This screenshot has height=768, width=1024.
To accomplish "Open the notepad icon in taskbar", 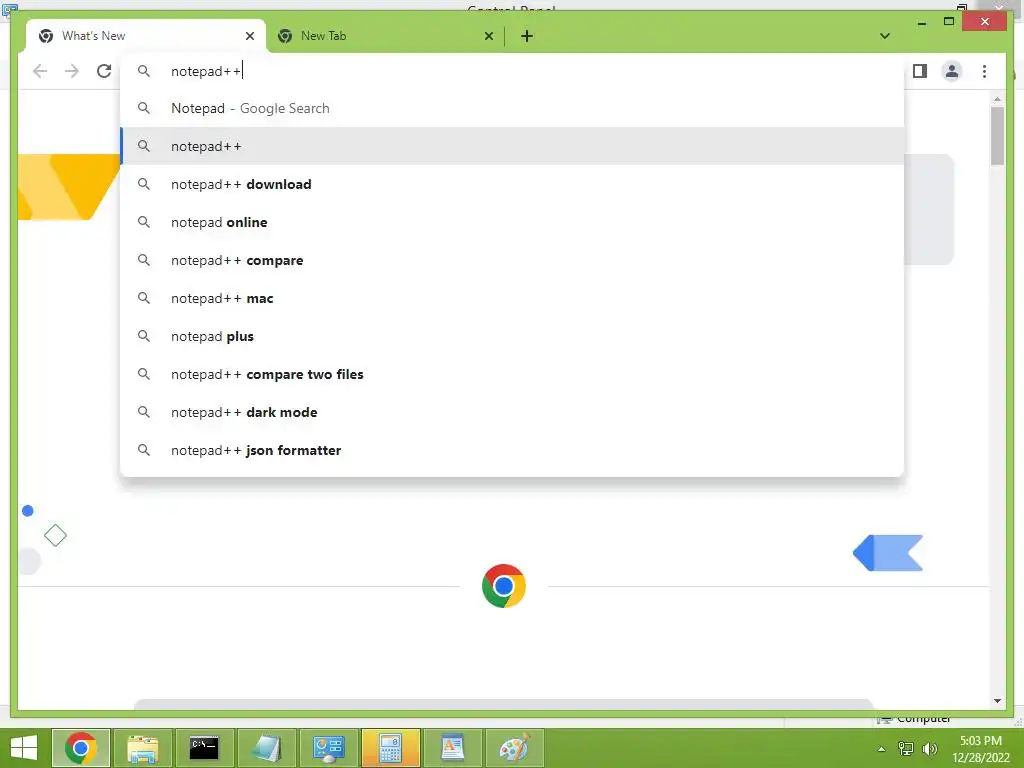I will pyautogui.click(x=266, y=748).
